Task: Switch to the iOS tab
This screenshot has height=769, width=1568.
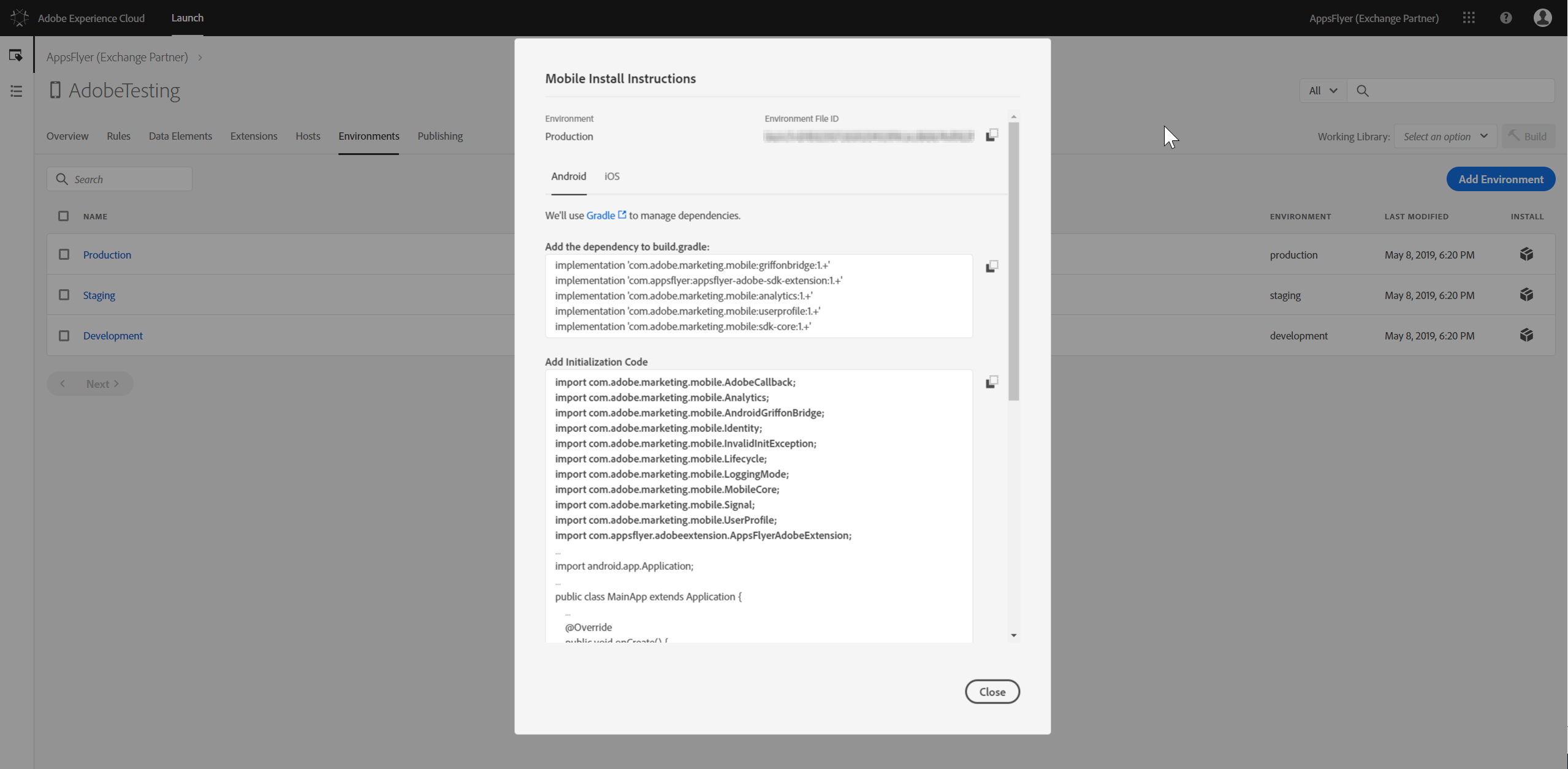Action: [x=612, y=176]
